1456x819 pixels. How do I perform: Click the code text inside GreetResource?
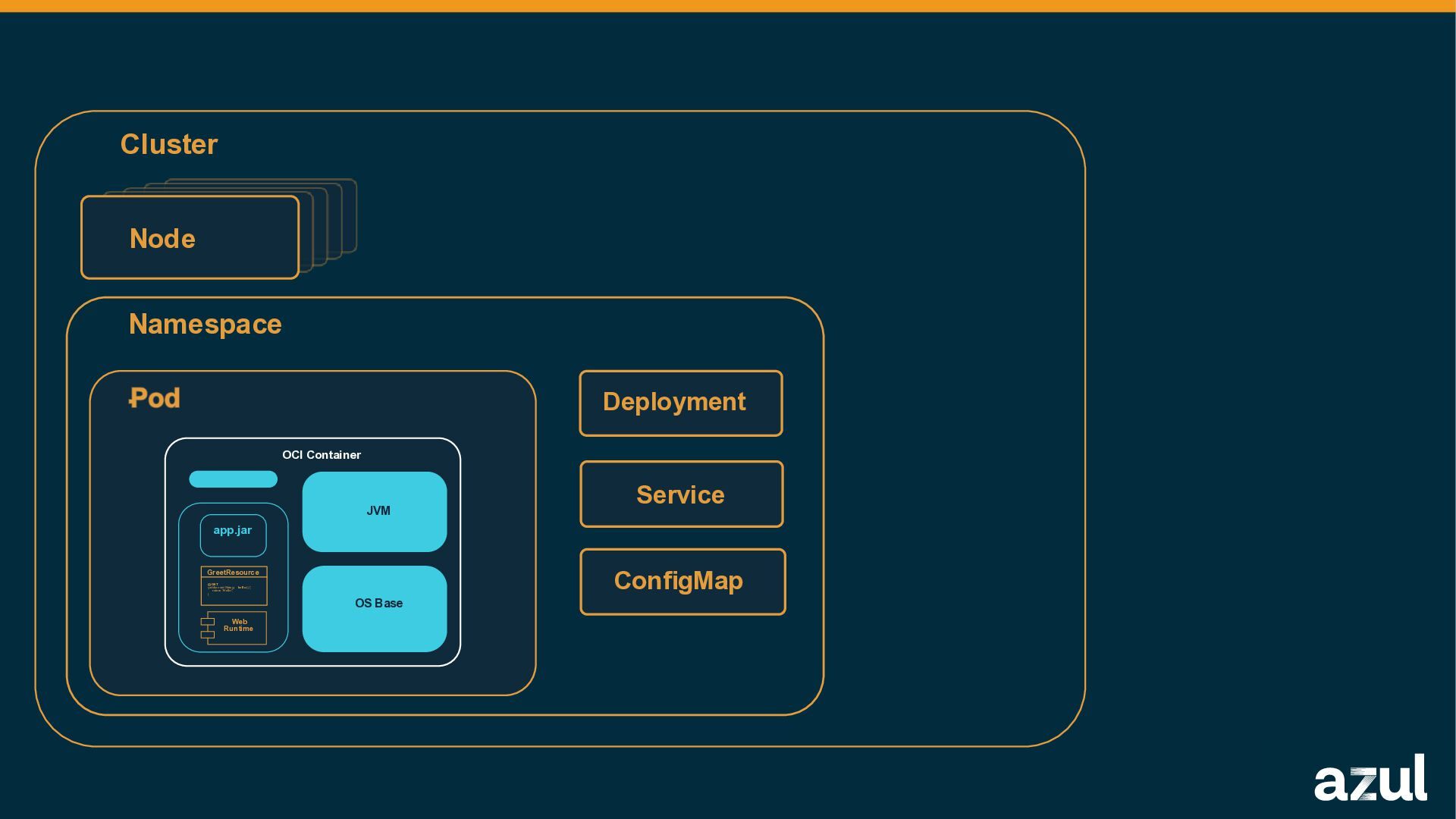pyautogui.click(x=229, y=588)
